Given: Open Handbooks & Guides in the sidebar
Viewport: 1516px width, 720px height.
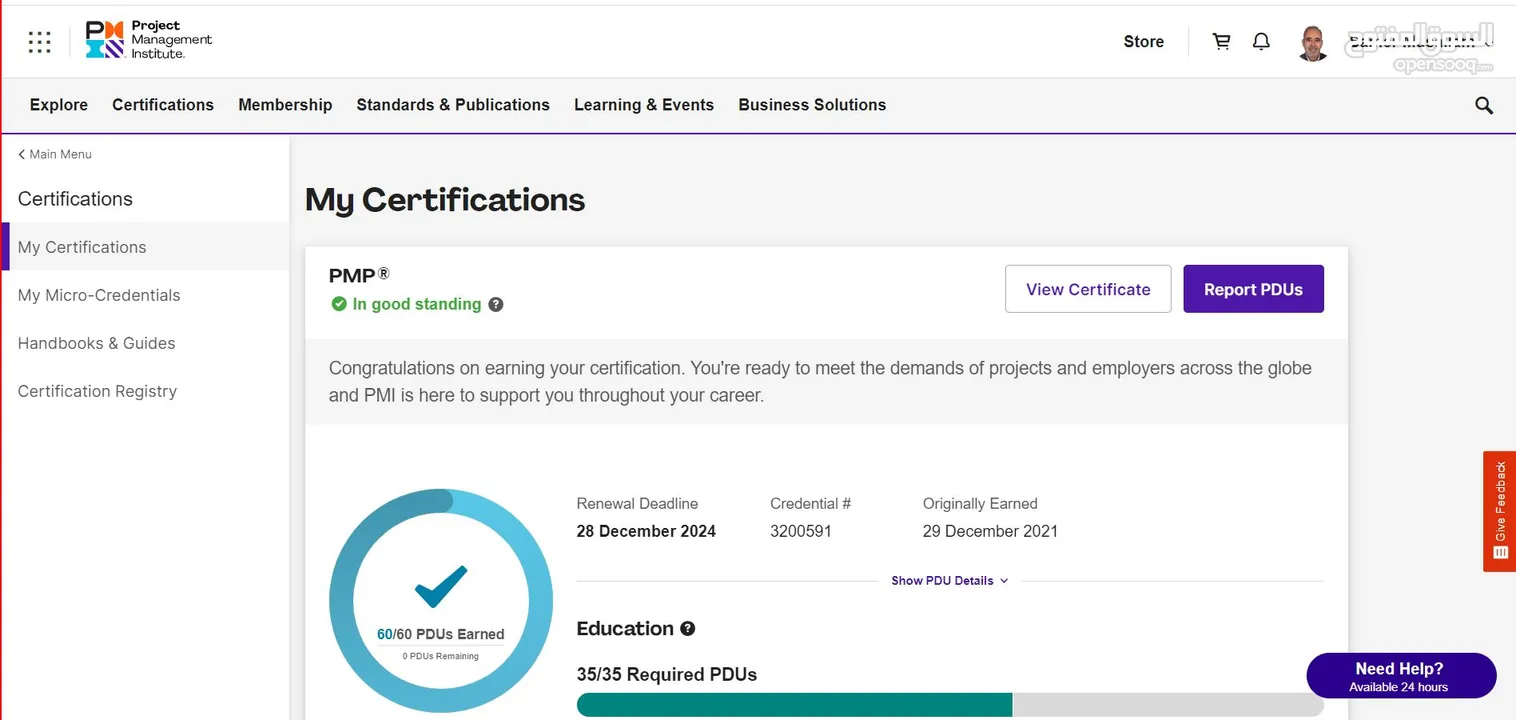Looking at the screenshot, I should (145, 343).
